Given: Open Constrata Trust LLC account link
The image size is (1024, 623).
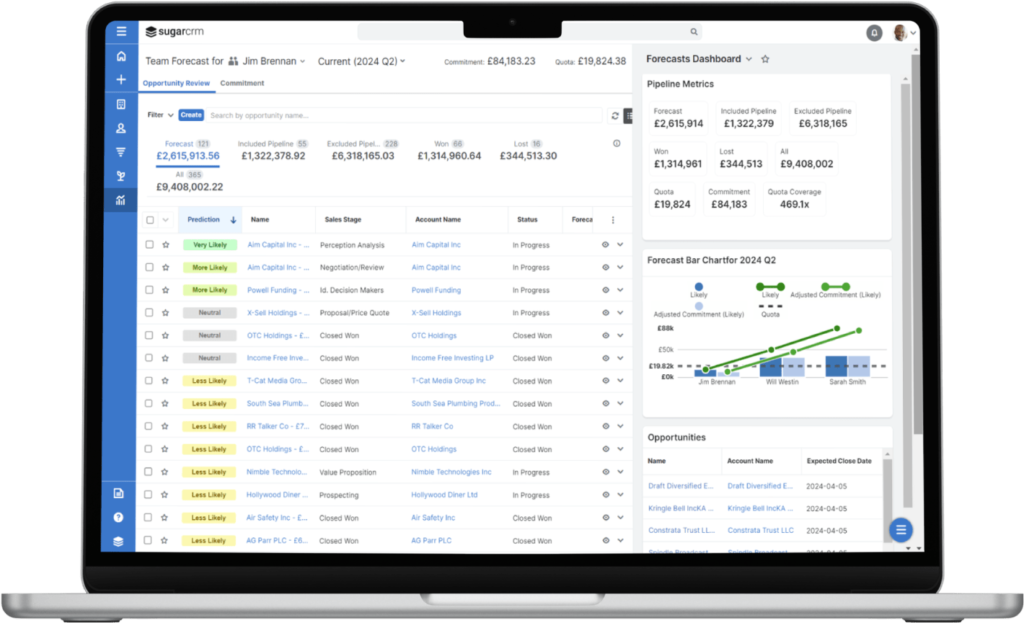Looking at the screenshot, I should click(761, 530).
